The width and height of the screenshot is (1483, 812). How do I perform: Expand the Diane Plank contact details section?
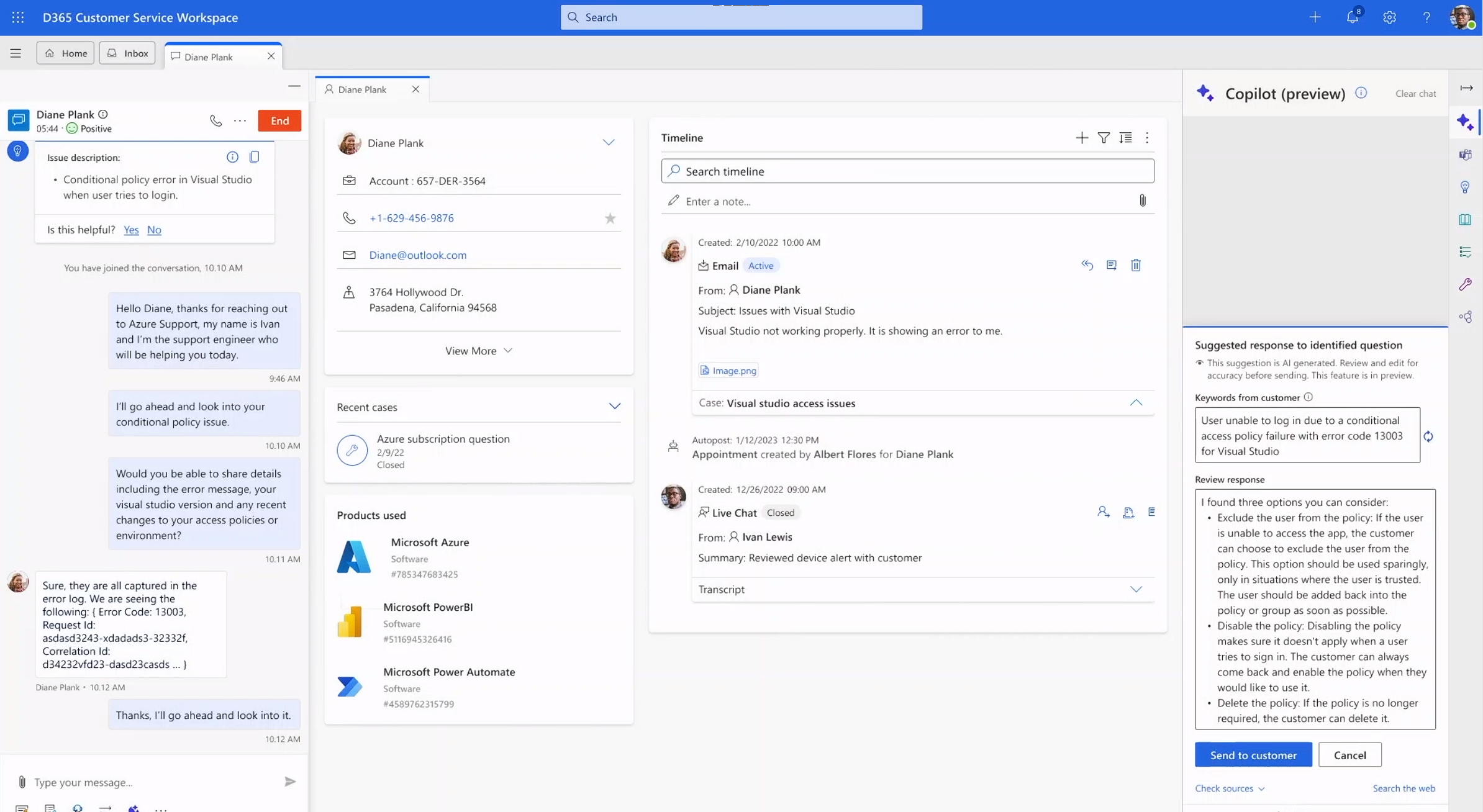tap(608, 142)
